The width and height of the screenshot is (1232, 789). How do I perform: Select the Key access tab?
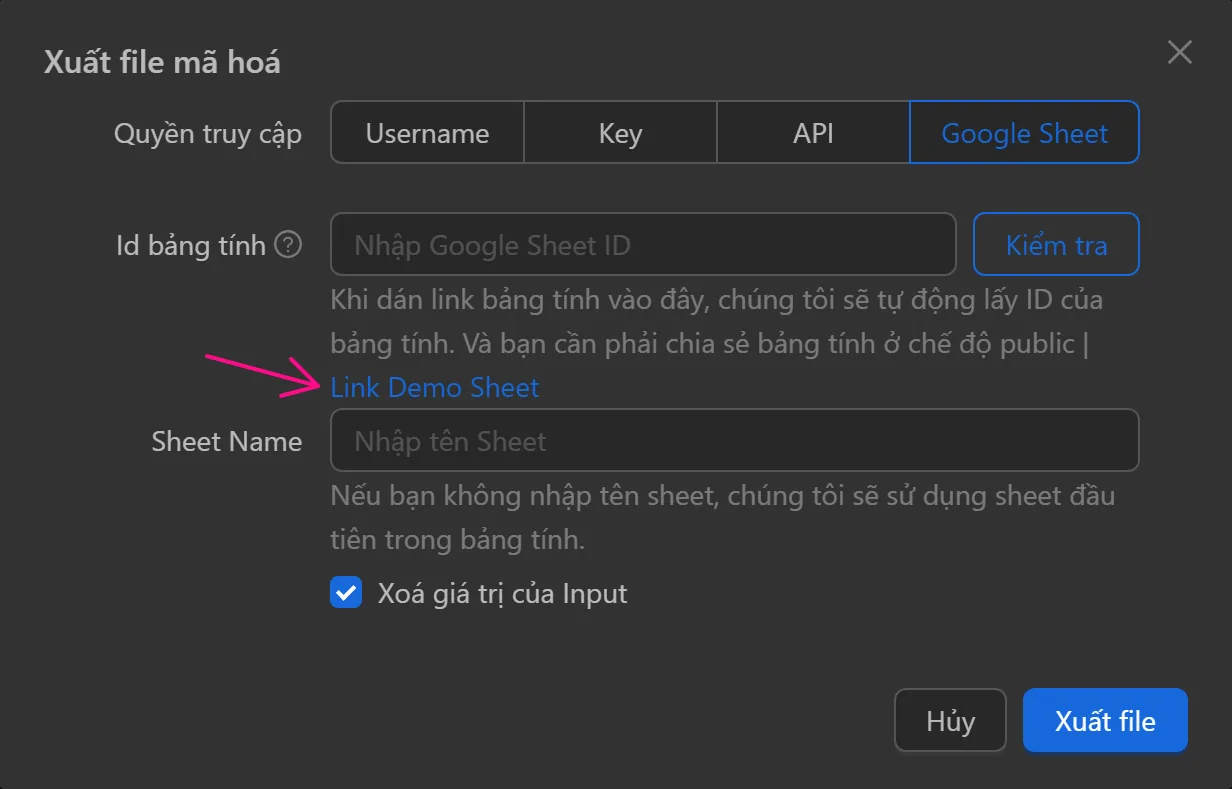[620, 132]
